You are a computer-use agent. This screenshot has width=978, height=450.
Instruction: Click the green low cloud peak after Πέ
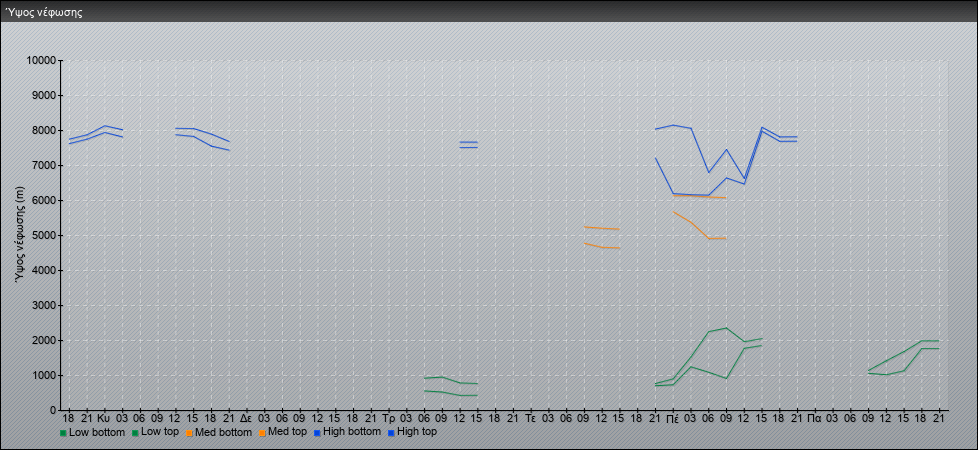725,328
